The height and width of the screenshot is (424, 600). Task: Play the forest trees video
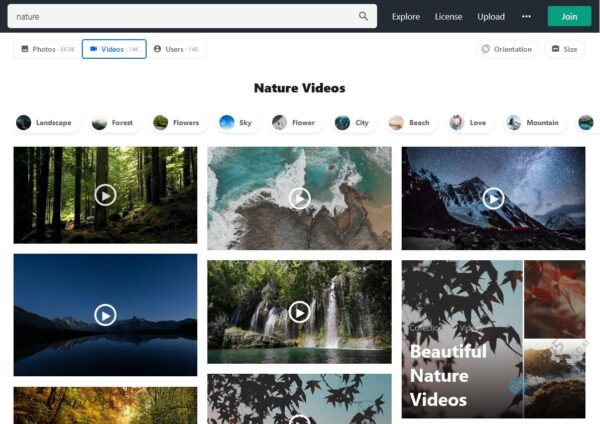[105, 195]
